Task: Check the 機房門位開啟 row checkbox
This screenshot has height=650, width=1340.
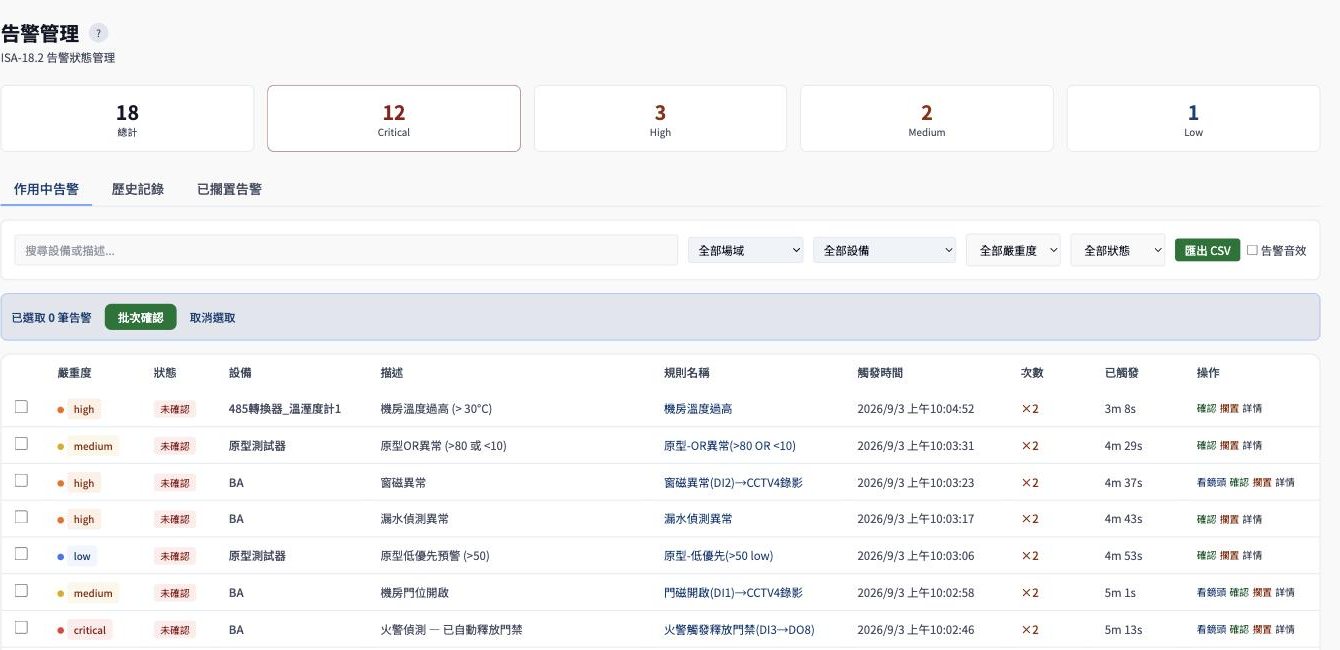Action: [21, 591]
